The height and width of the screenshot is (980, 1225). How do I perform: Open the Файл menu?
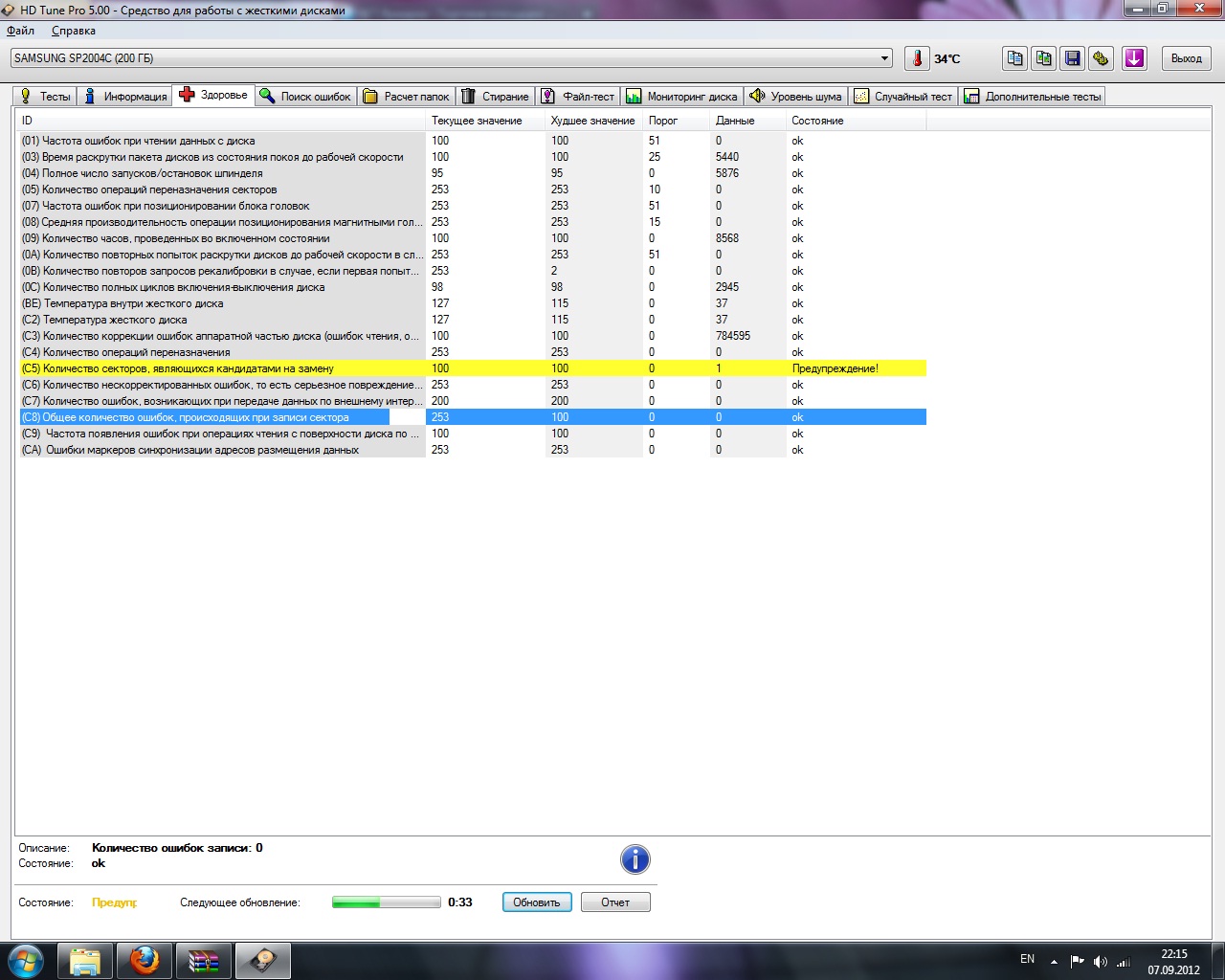tap(20, 31)
